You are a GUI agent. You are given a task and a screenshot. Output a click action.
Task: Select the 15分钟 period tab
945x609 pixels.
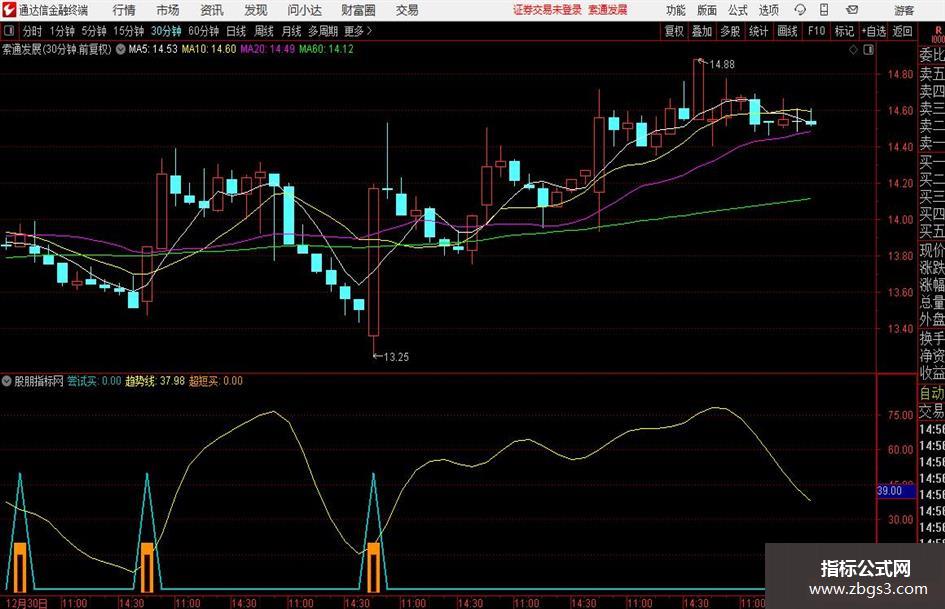(129, 31)
